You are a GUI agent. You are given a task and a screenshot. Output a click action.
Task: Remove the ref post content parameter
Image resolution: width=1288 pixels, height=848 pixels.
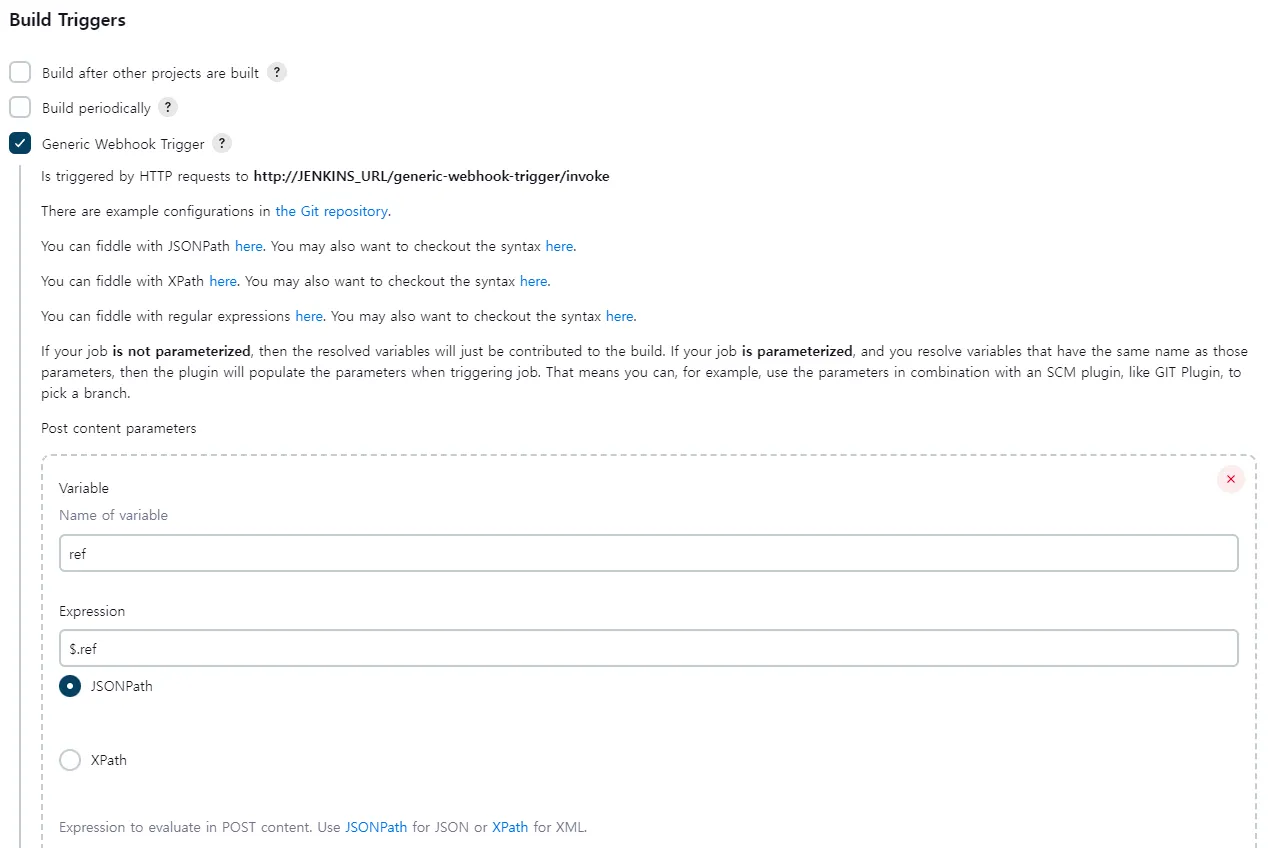(1230, 479)
